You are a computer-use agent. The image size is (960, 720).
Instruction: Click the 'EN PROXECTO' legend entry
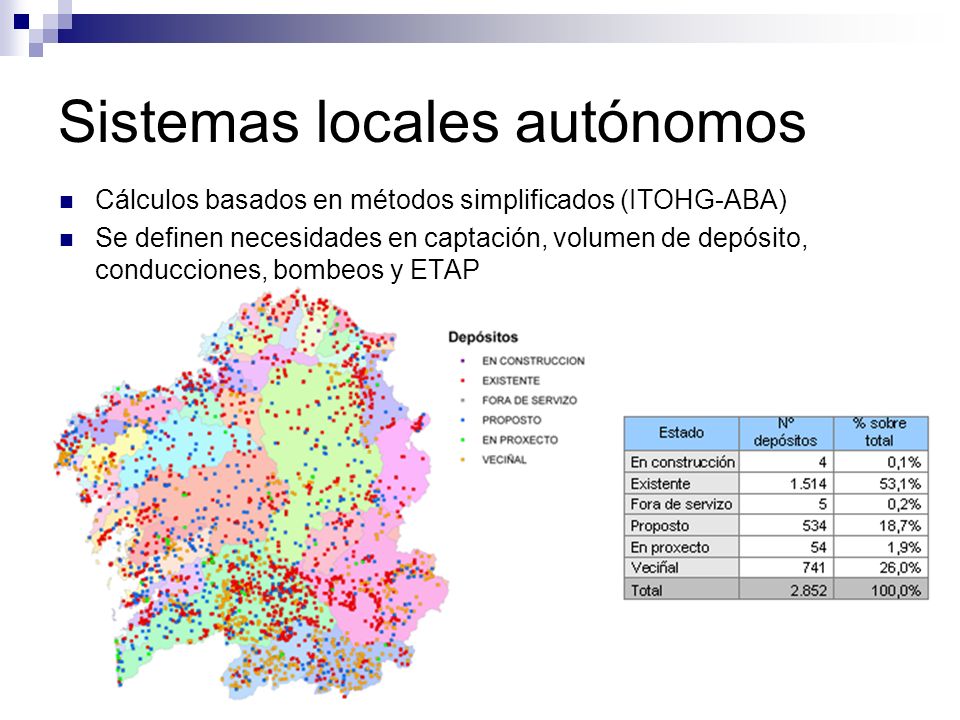pyautogui.click(x=520, y=440)
